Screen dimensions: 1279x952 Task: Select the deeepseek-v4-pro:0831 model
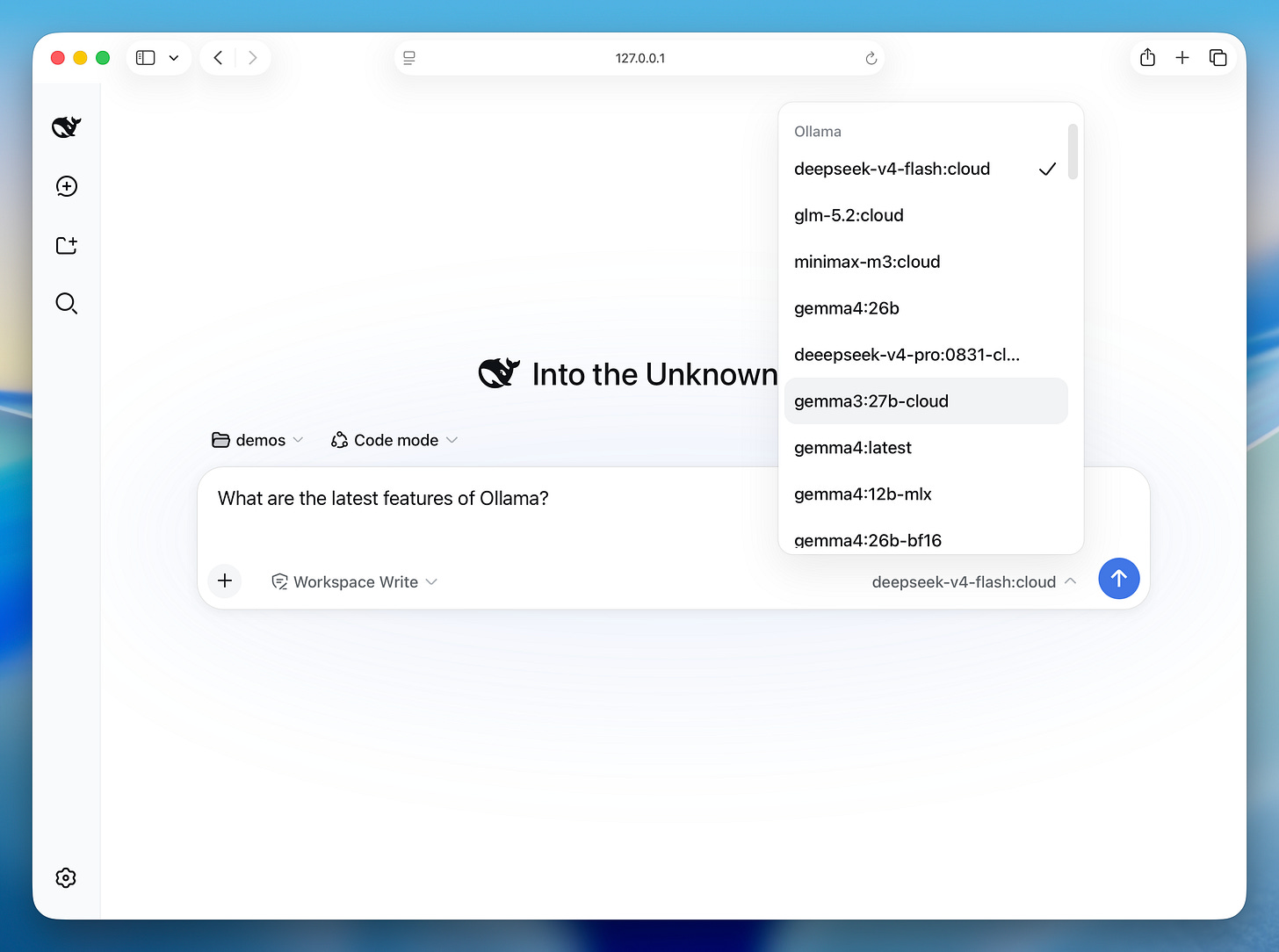(926, 355)
